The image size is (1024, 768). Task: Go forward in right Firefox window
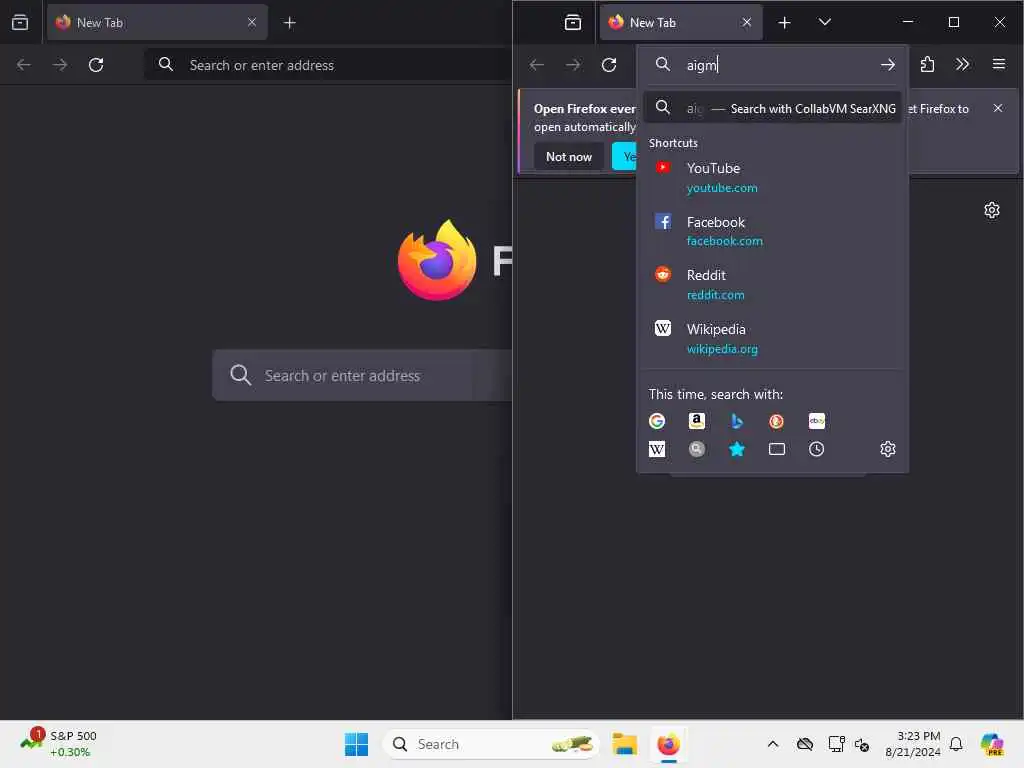pyautogui.click(x=573, y=65)
